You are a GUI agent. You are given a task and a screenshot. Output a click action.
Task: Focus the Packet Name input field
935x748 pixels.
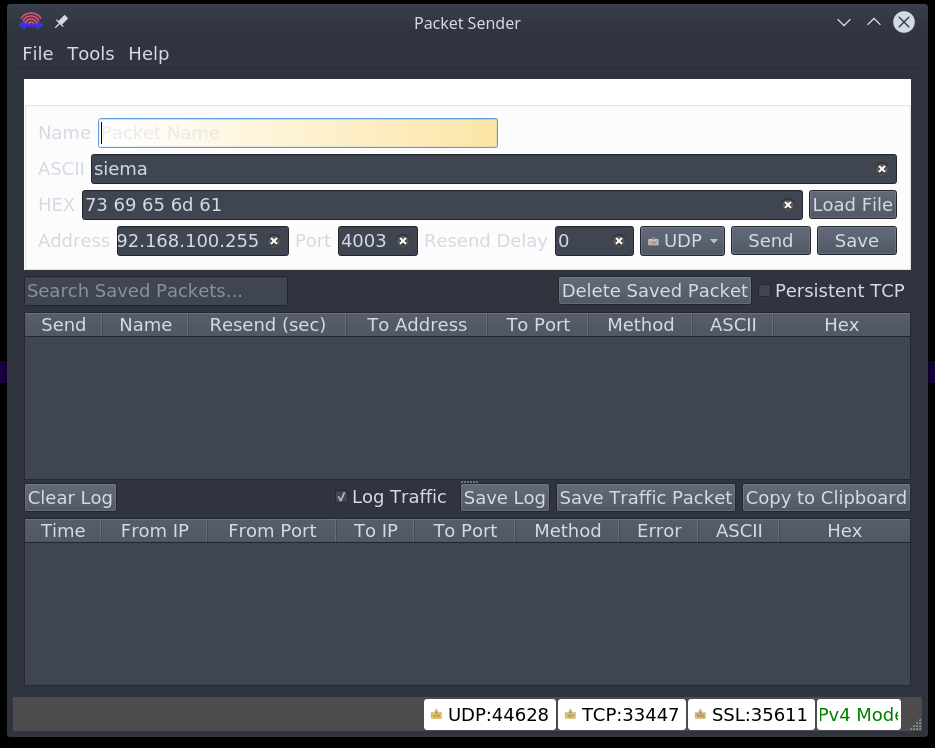tap(298, 133)
